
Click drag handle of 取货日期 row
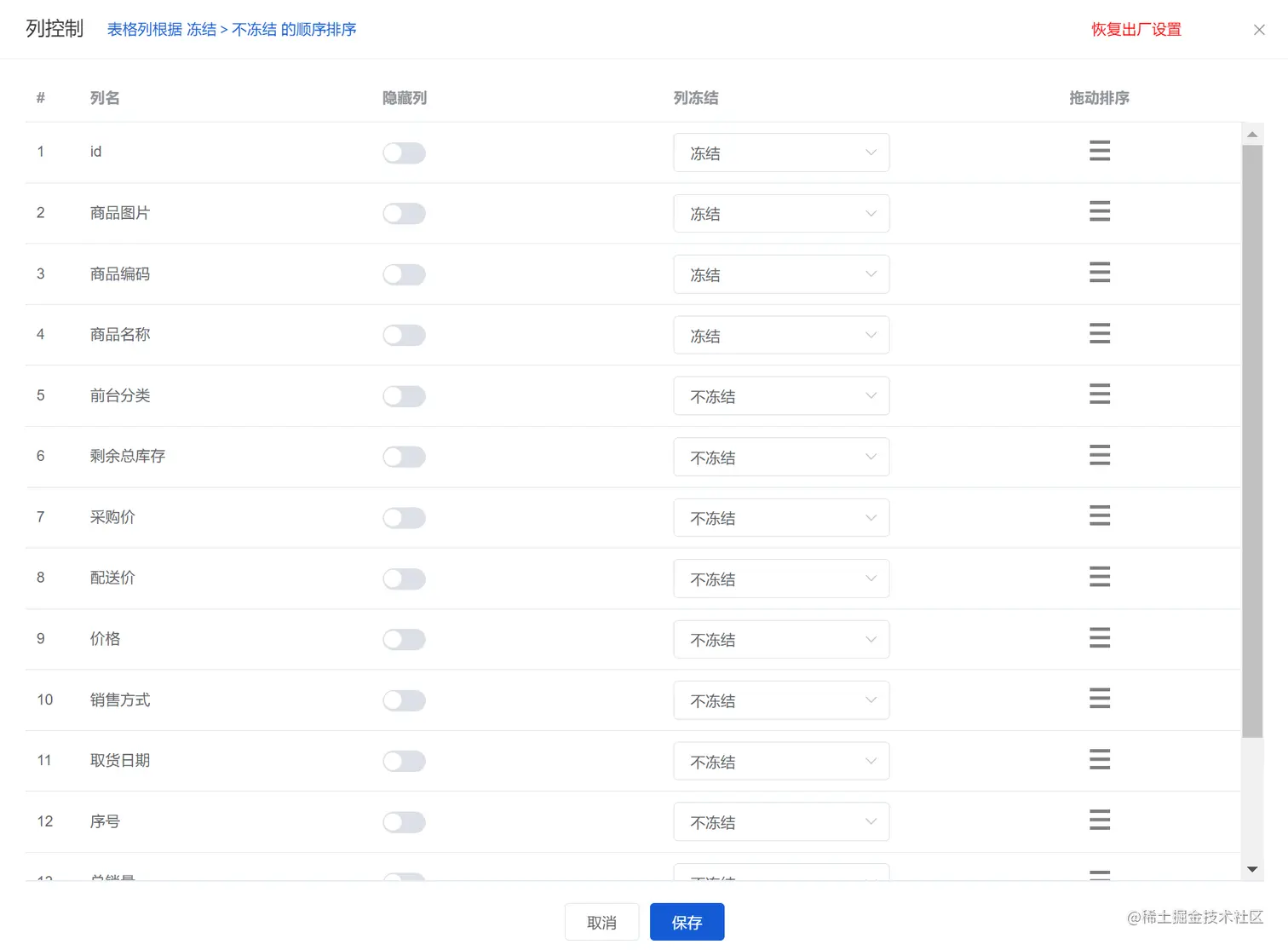(1100, 760)
